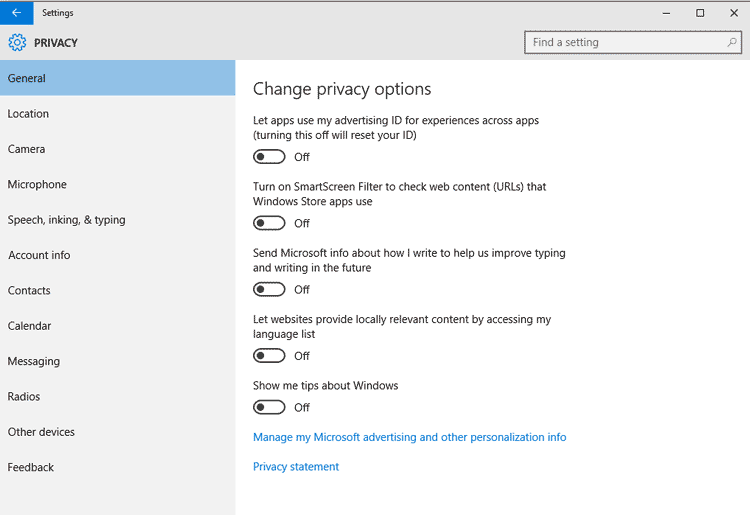The image size is (750, 515).
Task: Select Feedback in the sidebar
Action: click(x=118, y=467)
